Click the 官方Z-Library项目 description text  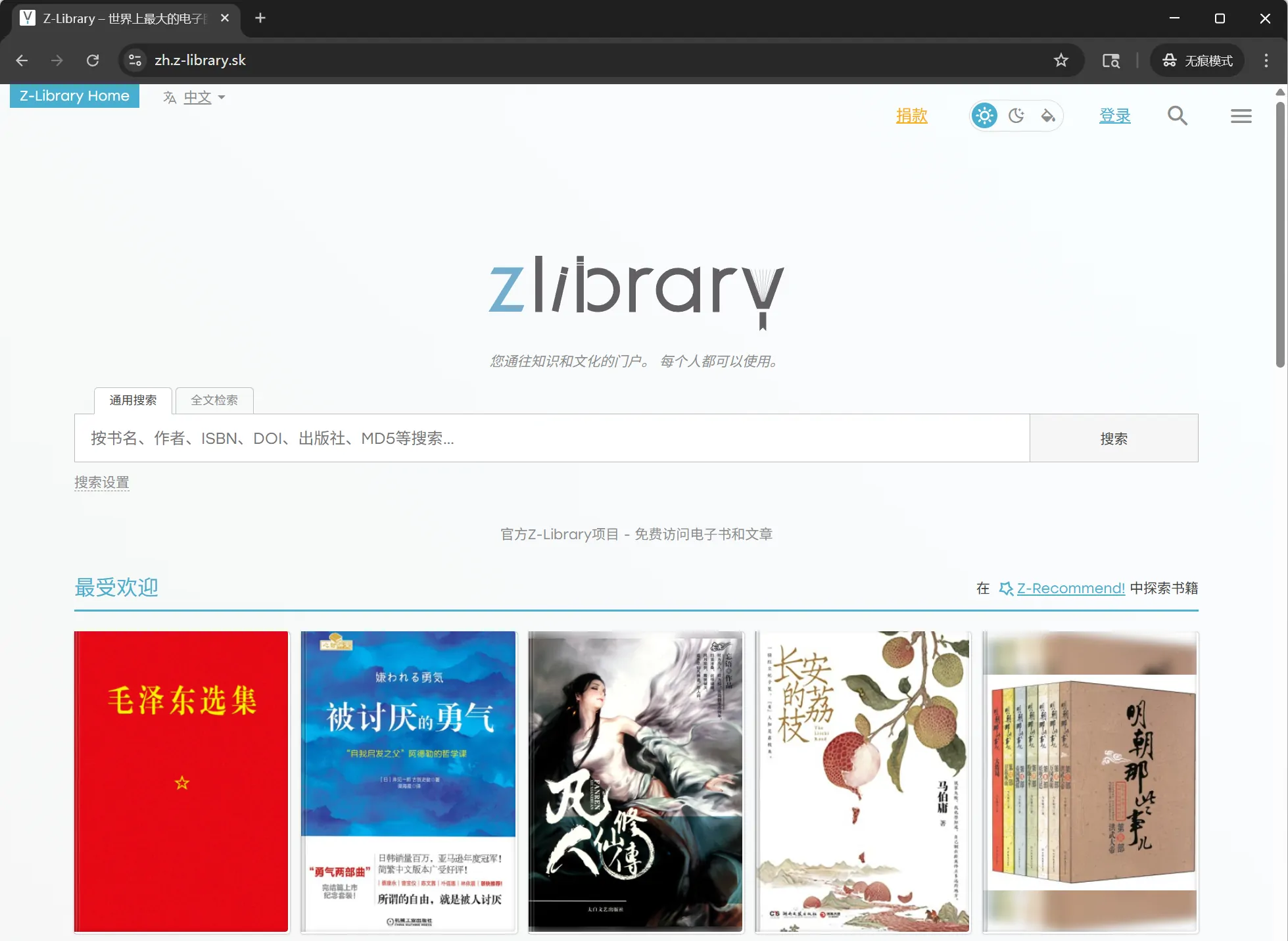636,534
